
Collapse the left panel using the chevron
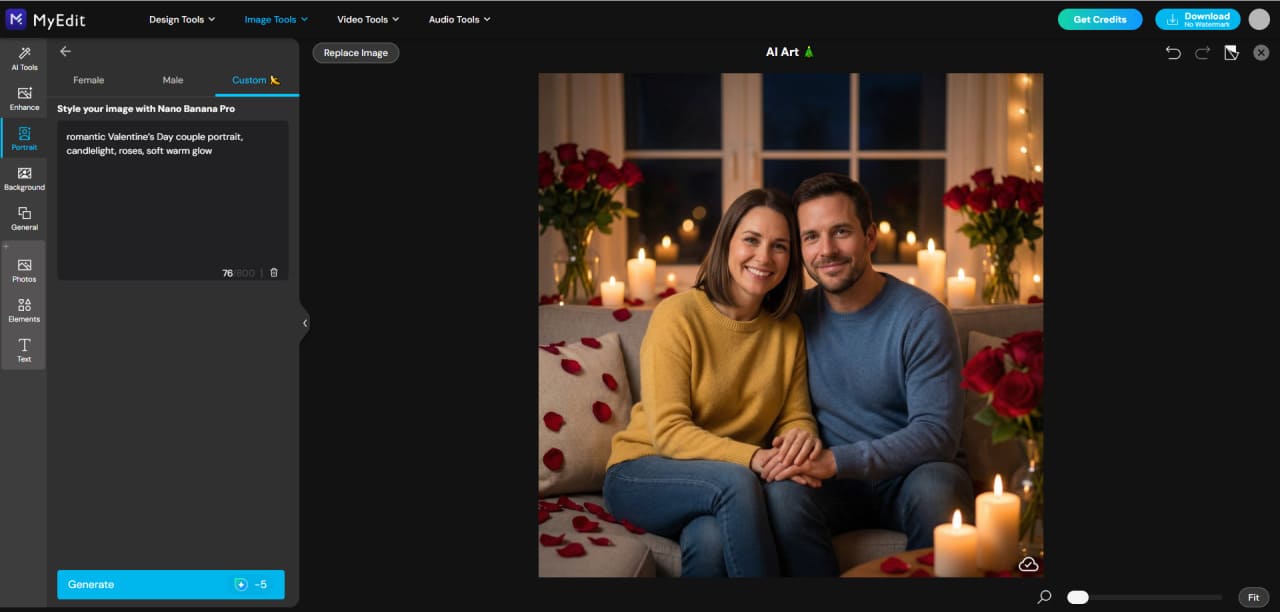(305, 322)
